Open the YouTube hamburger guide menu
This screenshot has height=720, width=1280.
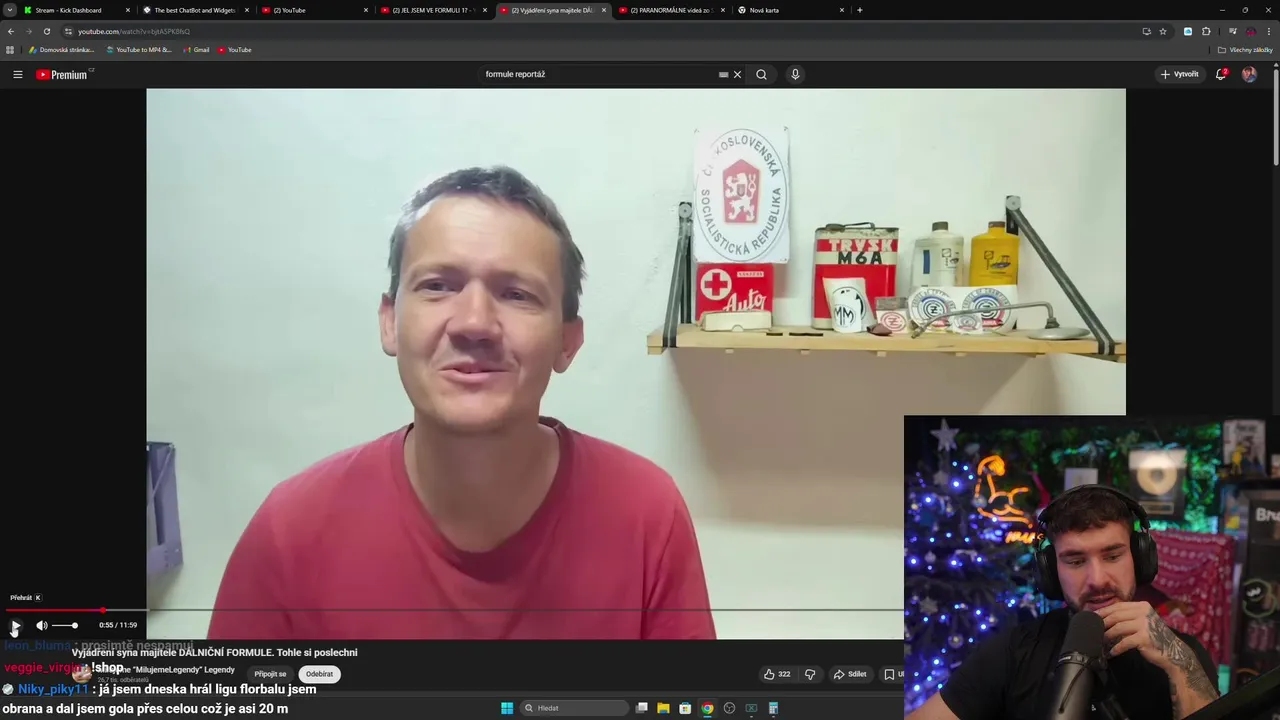pos(17,74)
